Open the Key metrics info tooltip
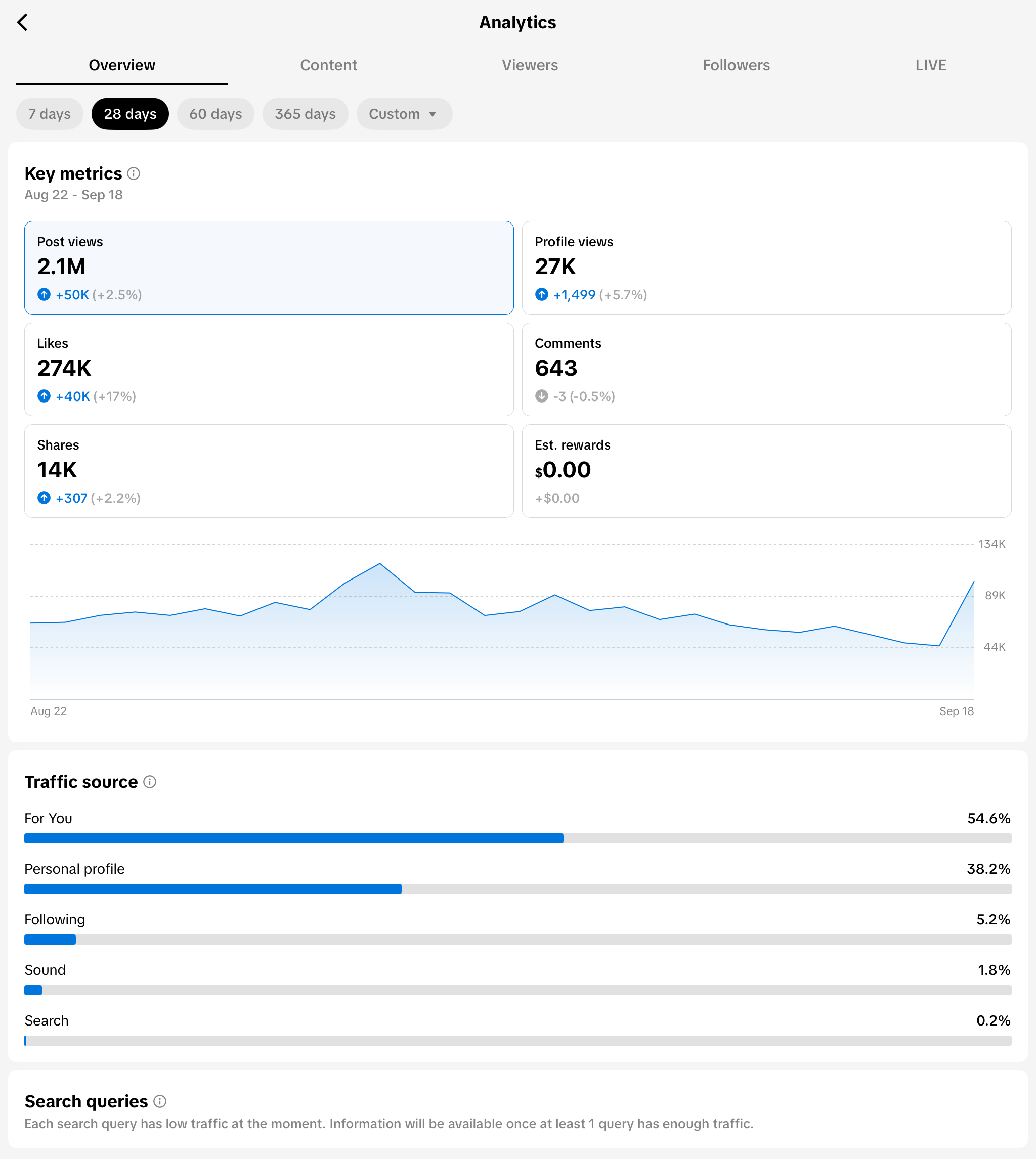 pos(135,173)
